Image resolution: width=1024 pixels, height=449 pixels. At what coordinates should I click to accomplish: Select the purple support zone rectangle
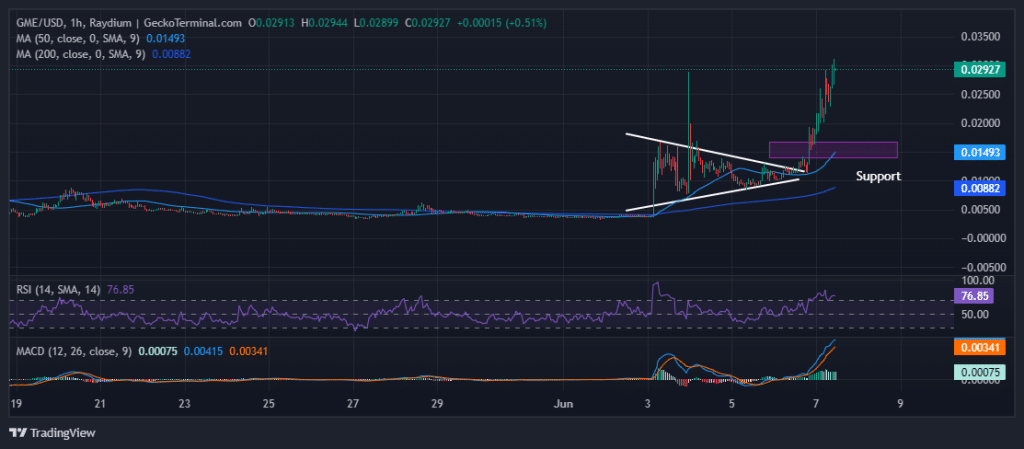coord(832,150)
